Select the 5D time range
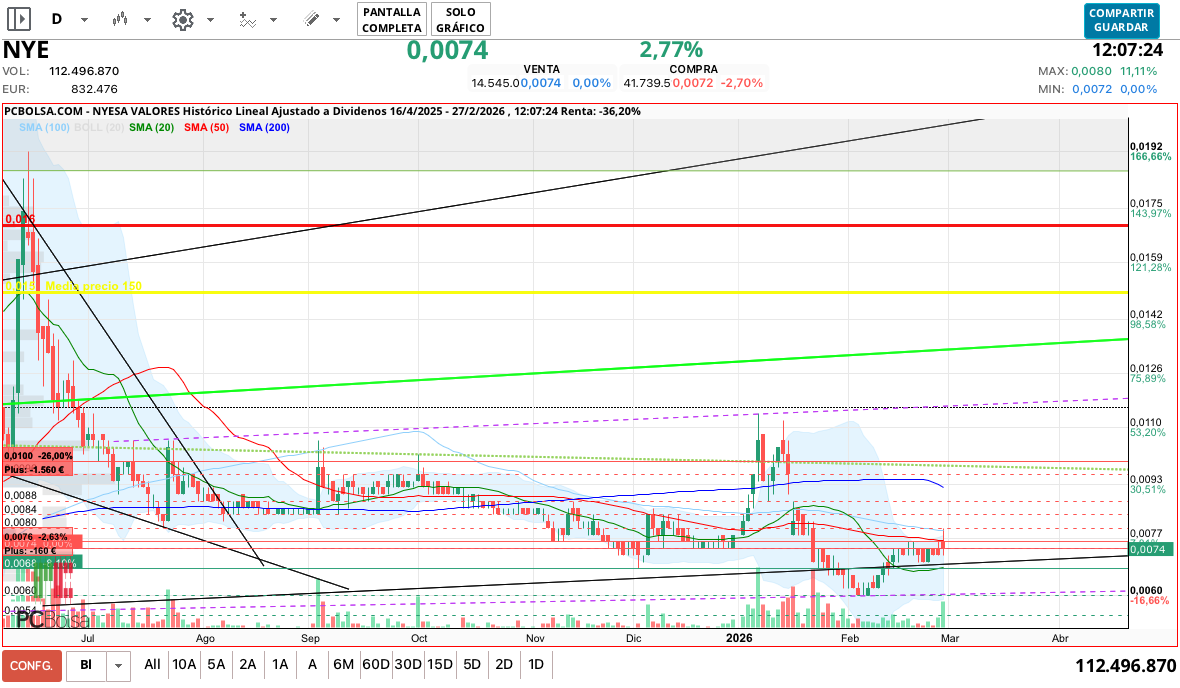This screenshot has width=1180, height=688. (x=472, y=665)
